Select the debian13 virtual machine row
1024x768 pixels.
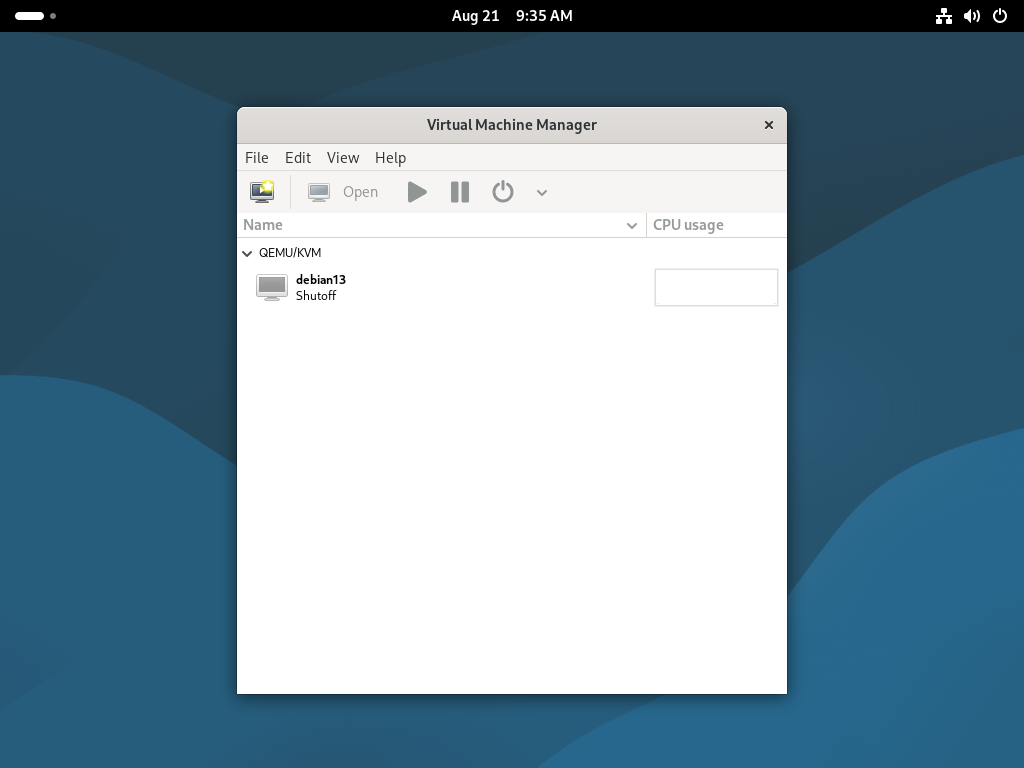tap(440, 288)
